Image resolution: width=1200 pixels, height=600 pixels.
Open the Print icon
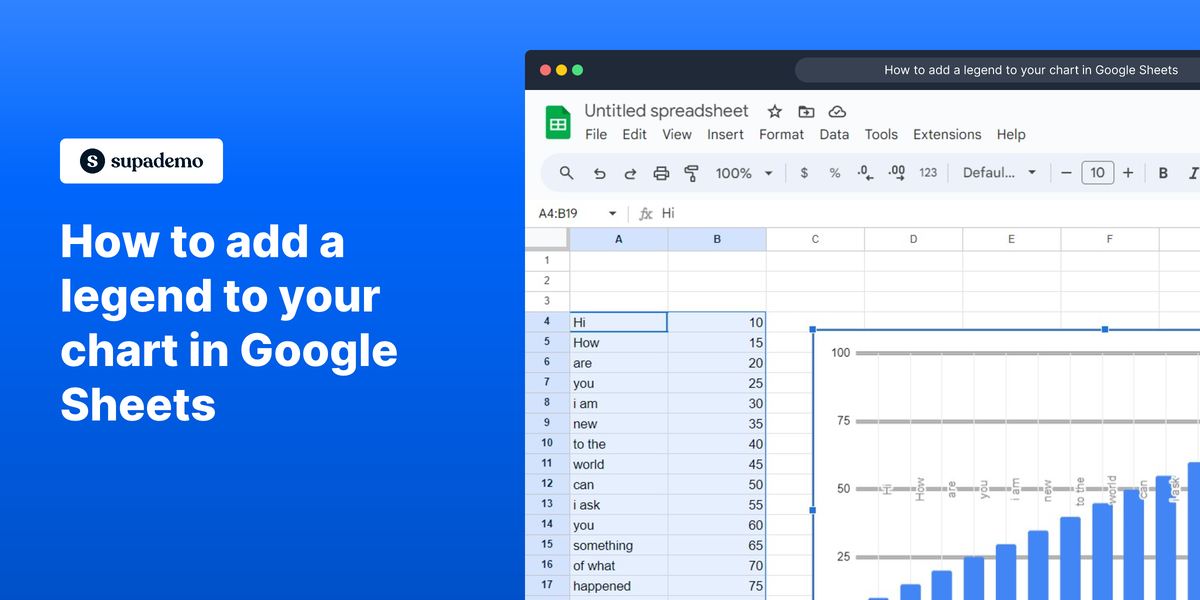pyautogui.click(x=661, y=172)
